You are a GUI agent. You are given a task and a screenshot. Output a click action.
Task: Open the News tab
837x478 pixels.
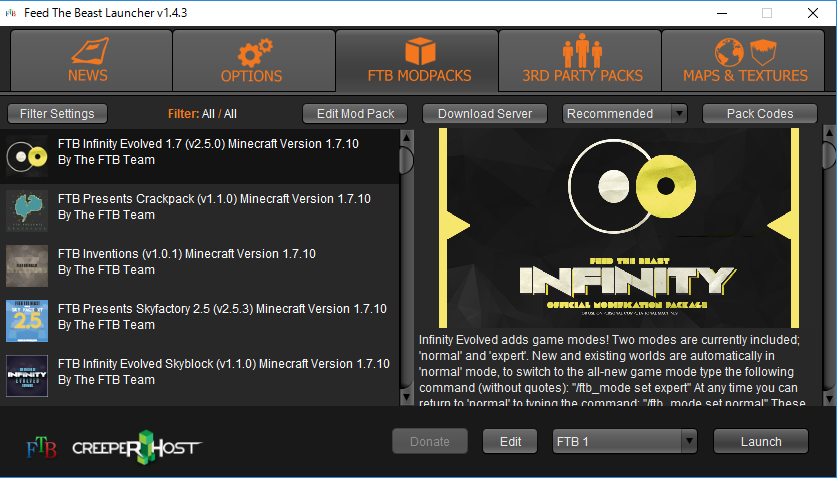tap(88, 61)
